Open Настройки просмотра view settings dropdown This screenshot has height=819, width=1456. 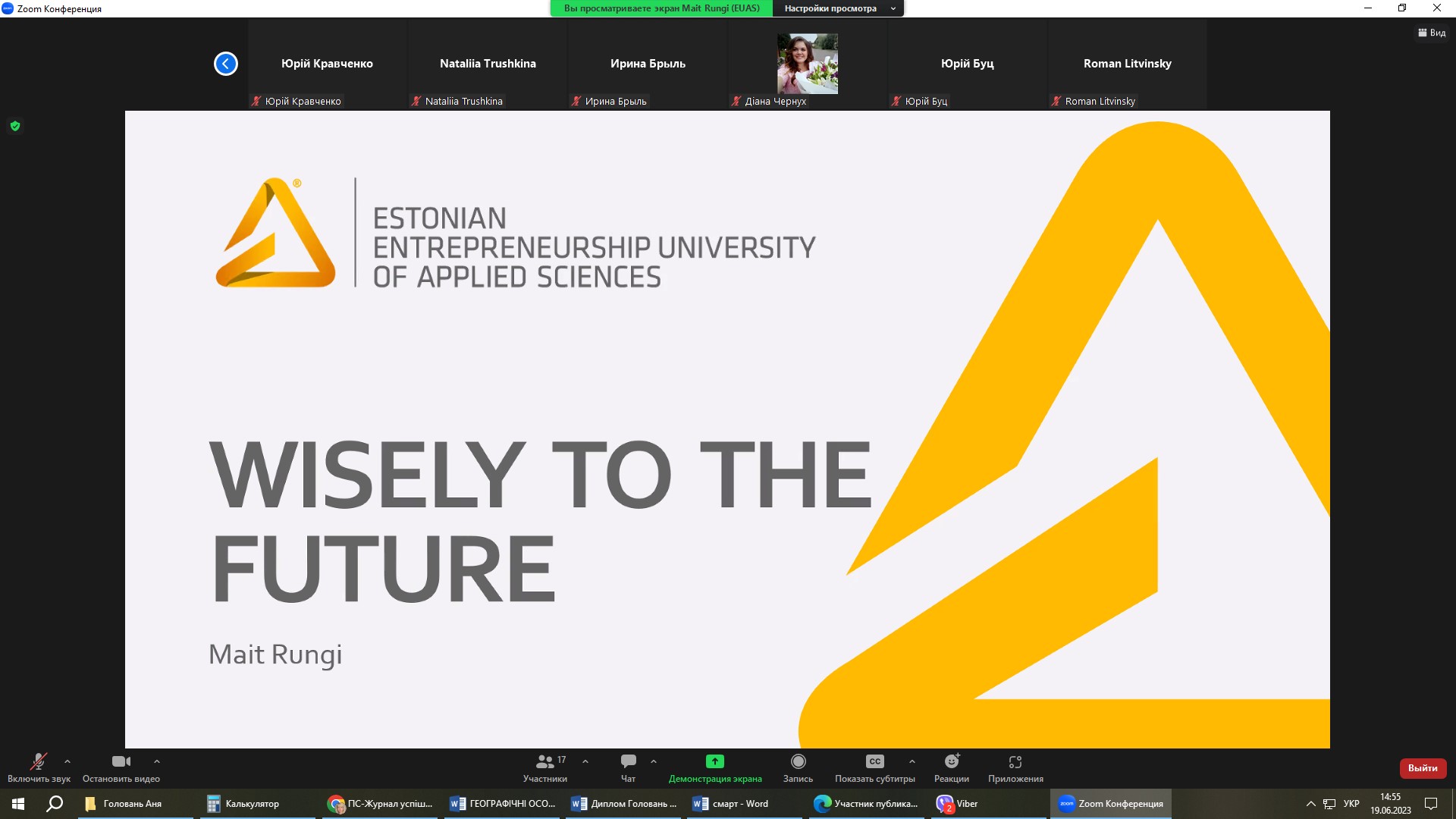(839, 8)
